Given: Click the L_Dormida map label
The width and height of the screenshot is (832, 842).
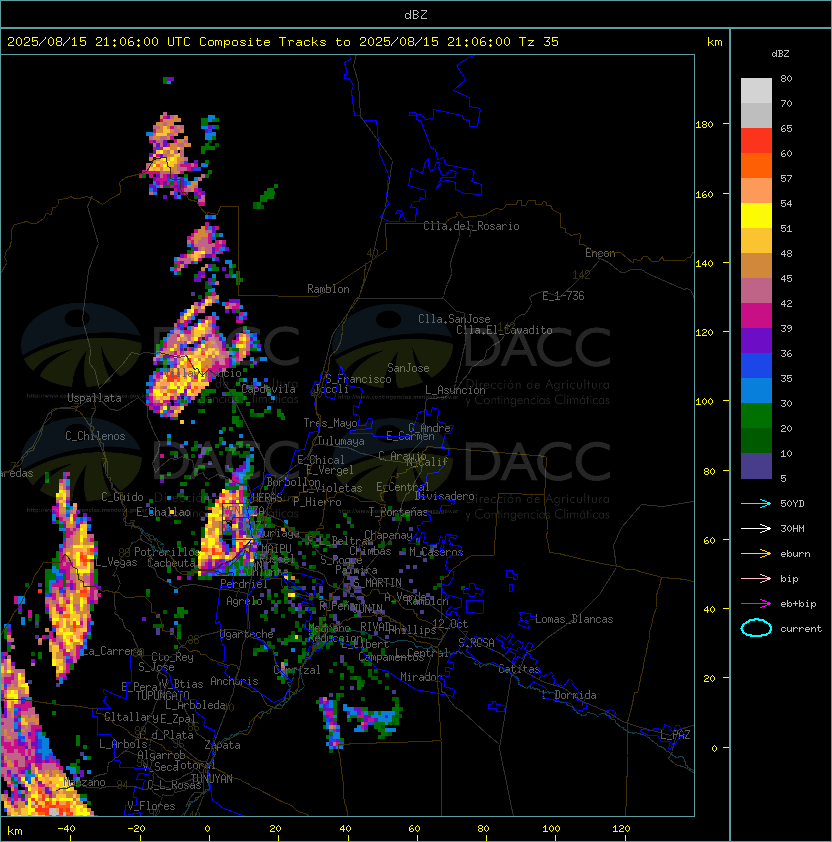Looking at the screenshot, I should (x=569, y=695).
